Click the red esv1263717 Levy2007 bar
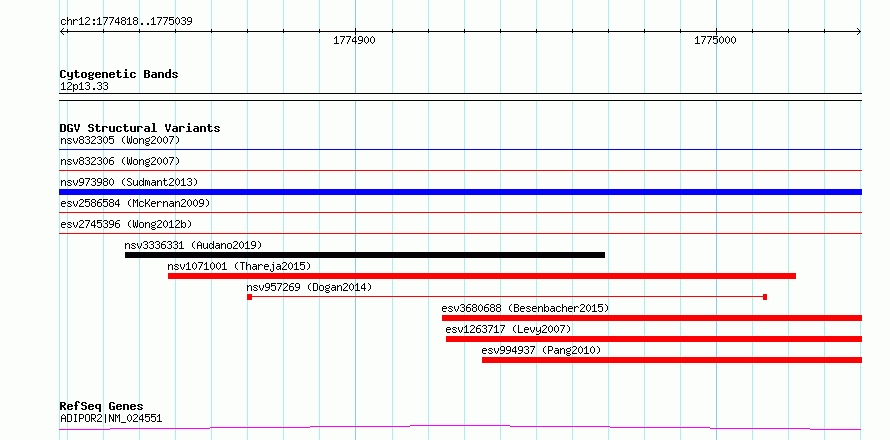 pyautogui.click(x=654, y=339)
